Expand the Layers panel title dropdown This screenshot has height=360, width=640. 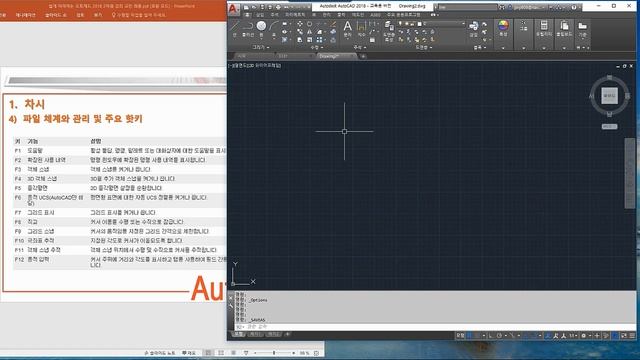[423, 48]
